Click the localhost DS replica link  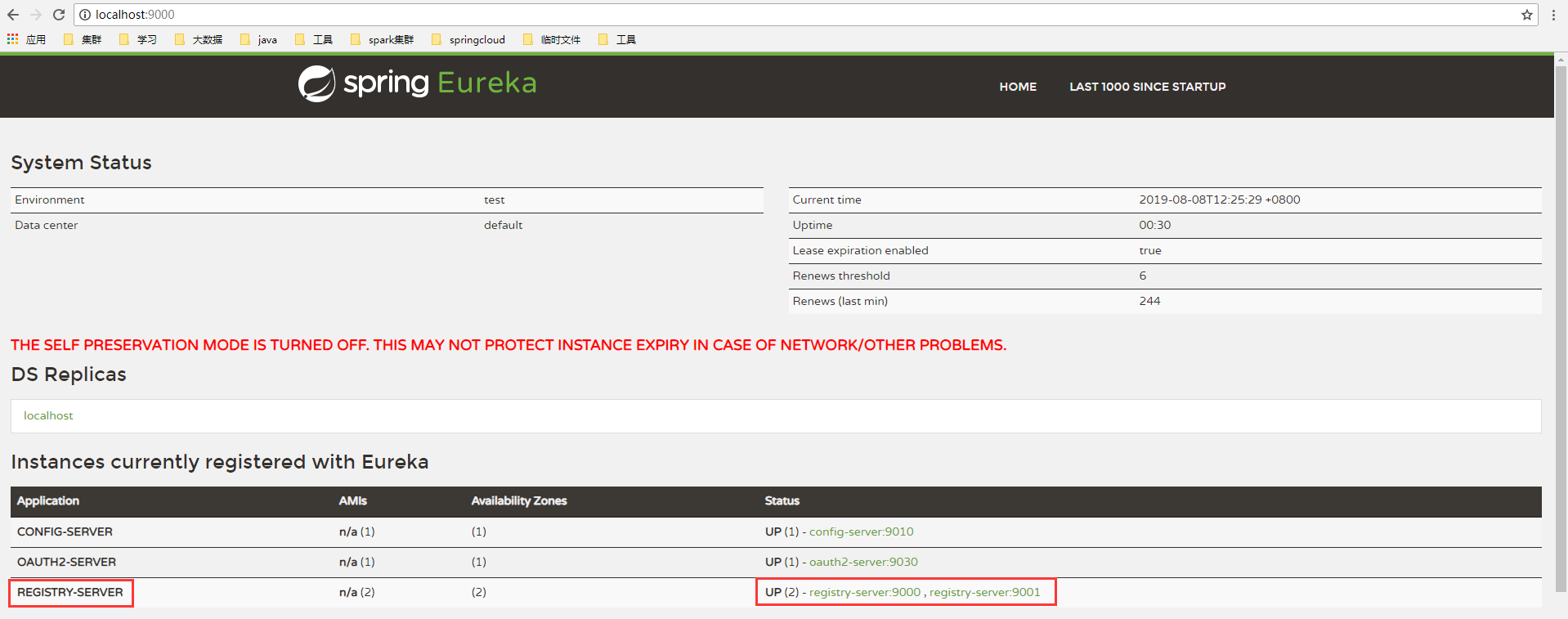(x=48, y=415)
